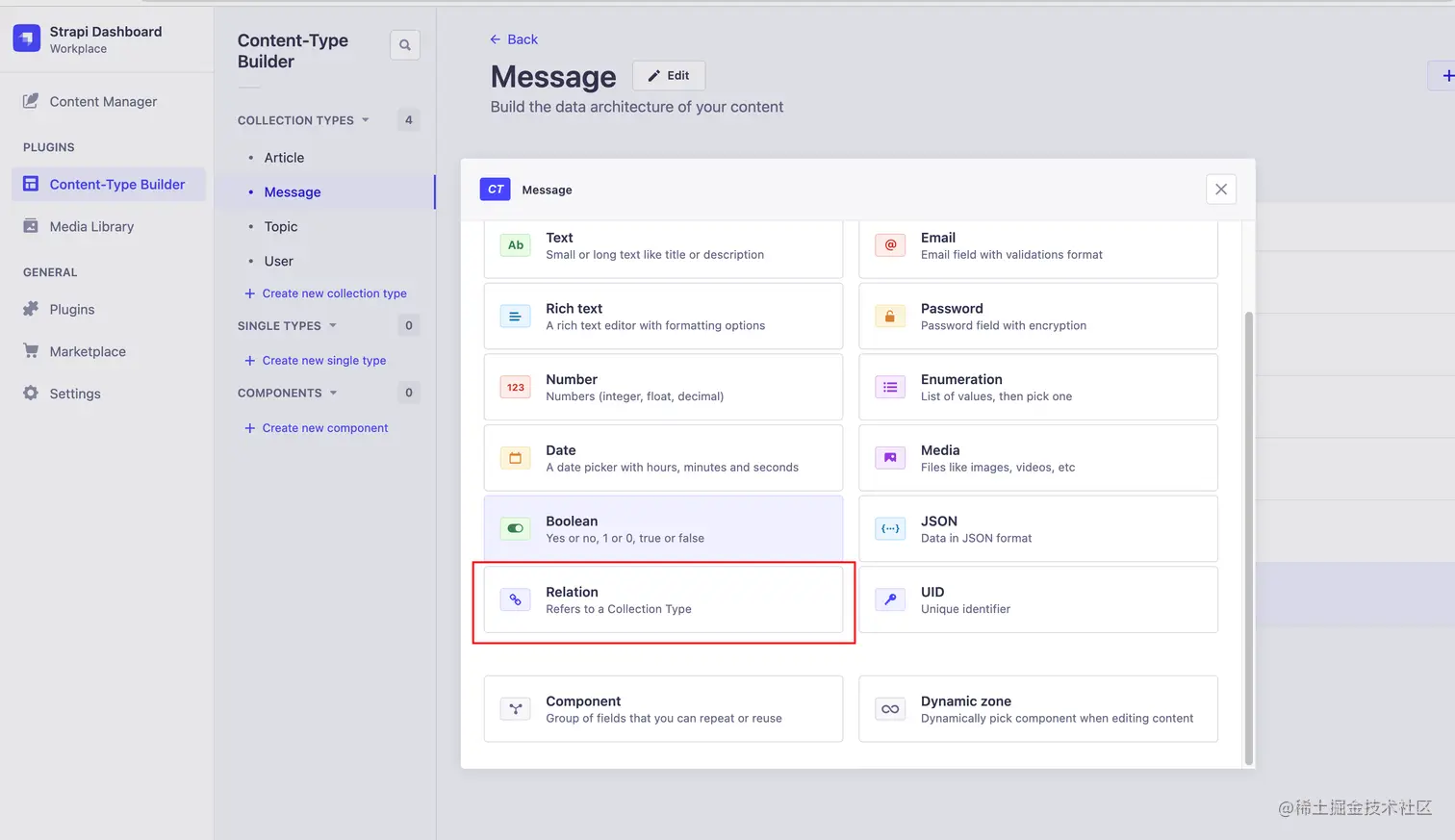
Task: Click the Rich text lines icon
Action: [x=516, y=316]
